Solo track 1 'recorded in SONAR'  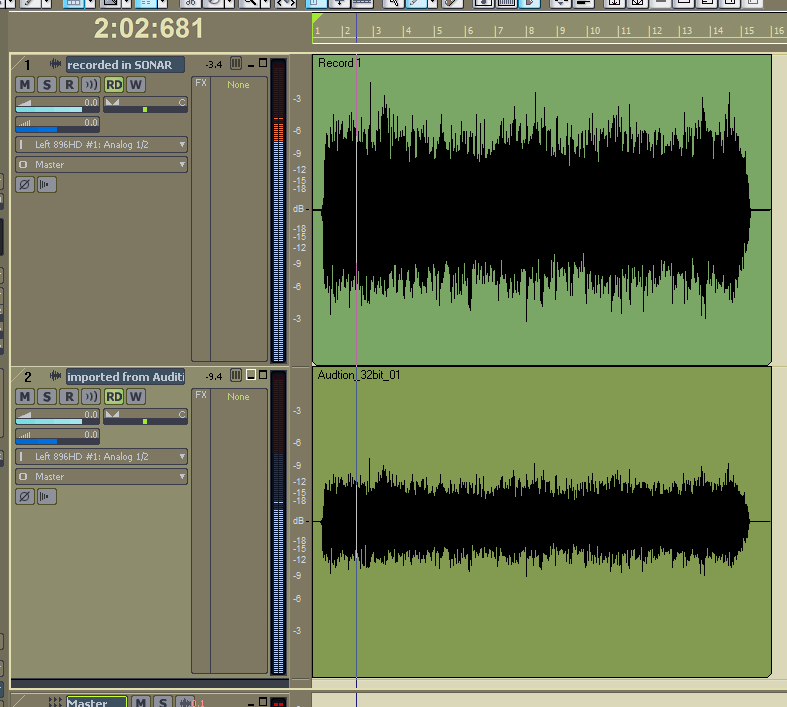coord(47,85)
